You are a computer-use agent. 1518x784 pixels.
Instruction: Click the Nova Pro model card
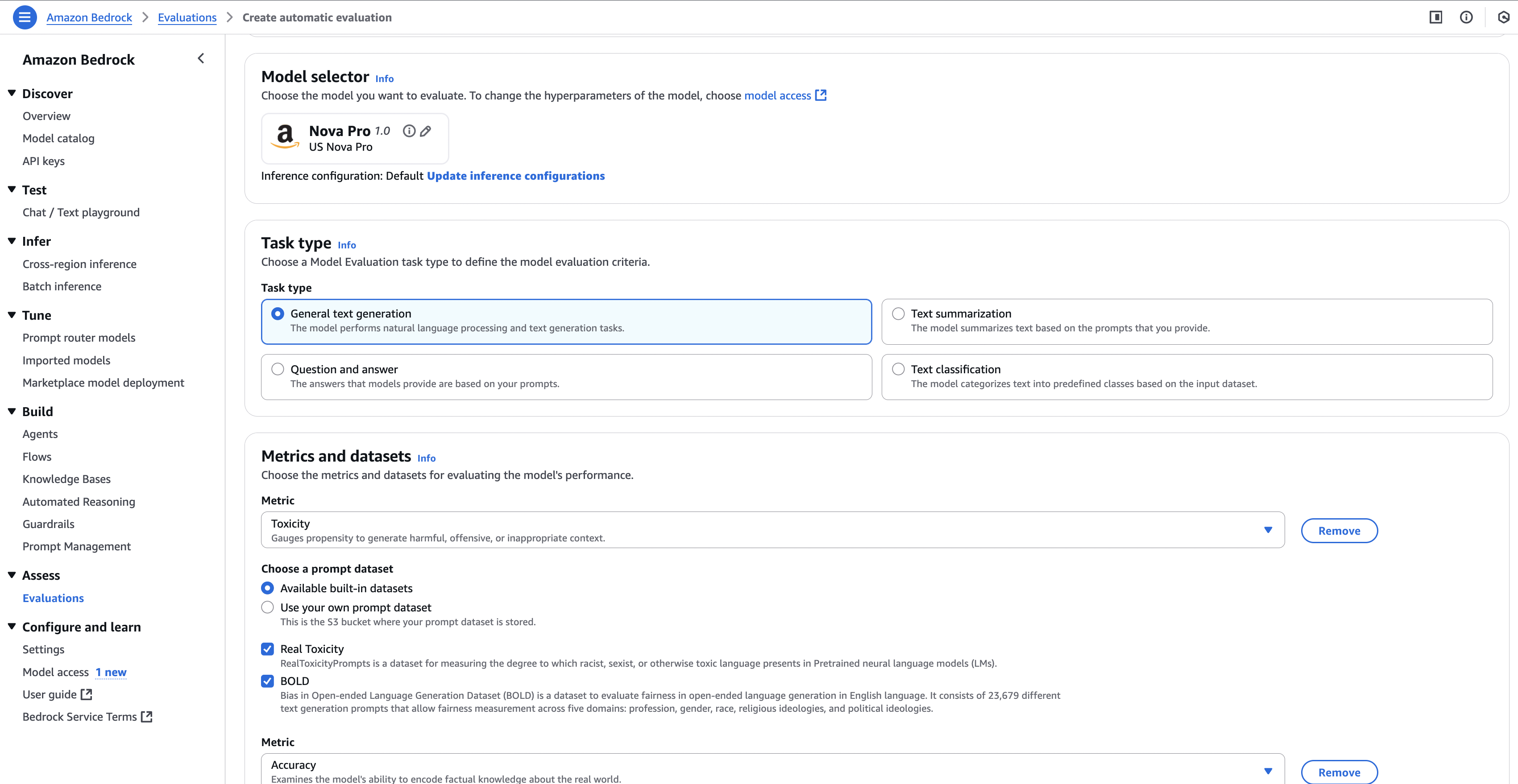355,138
